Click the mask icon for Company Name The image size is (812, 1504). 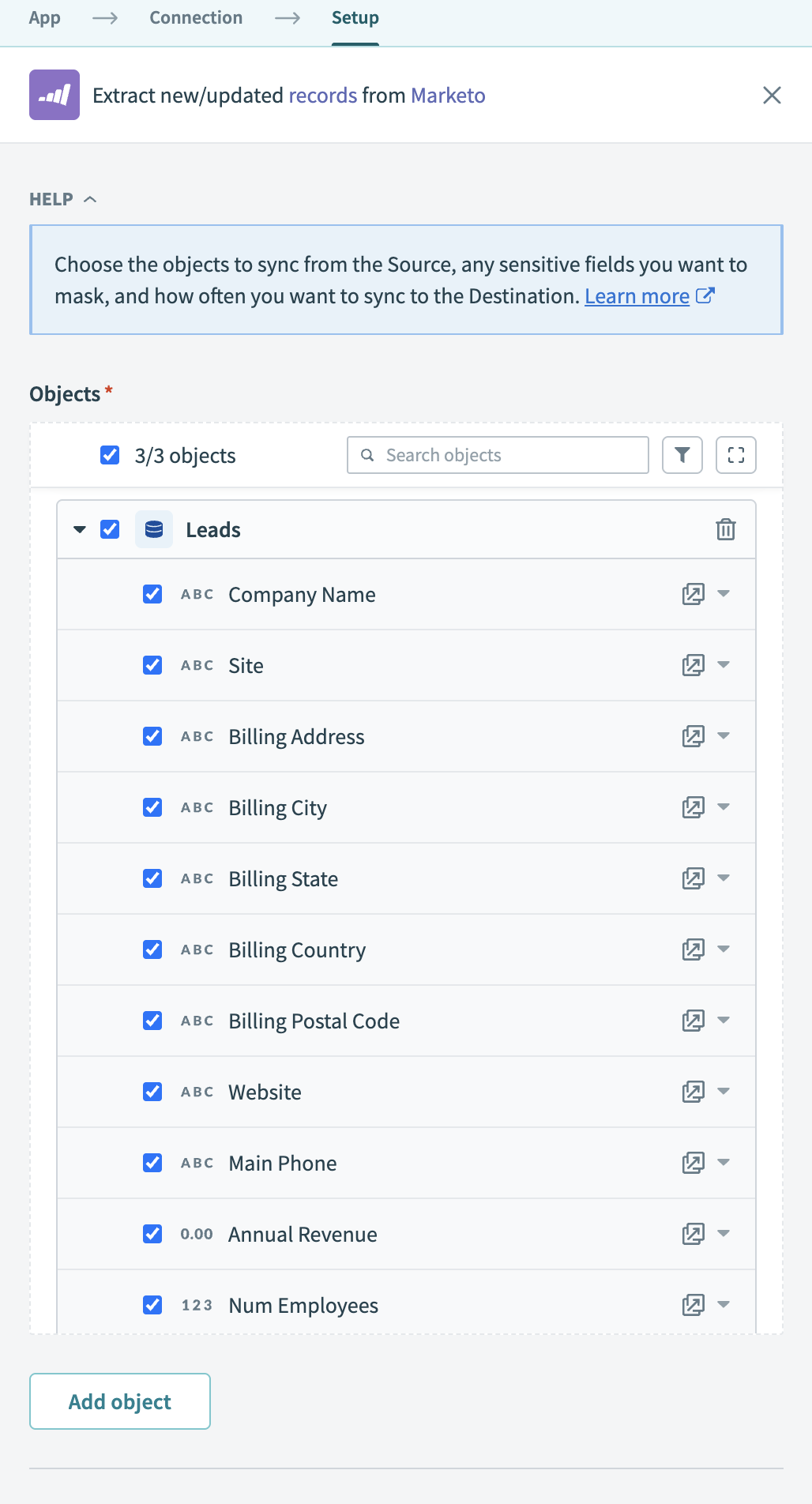(693, 594)
